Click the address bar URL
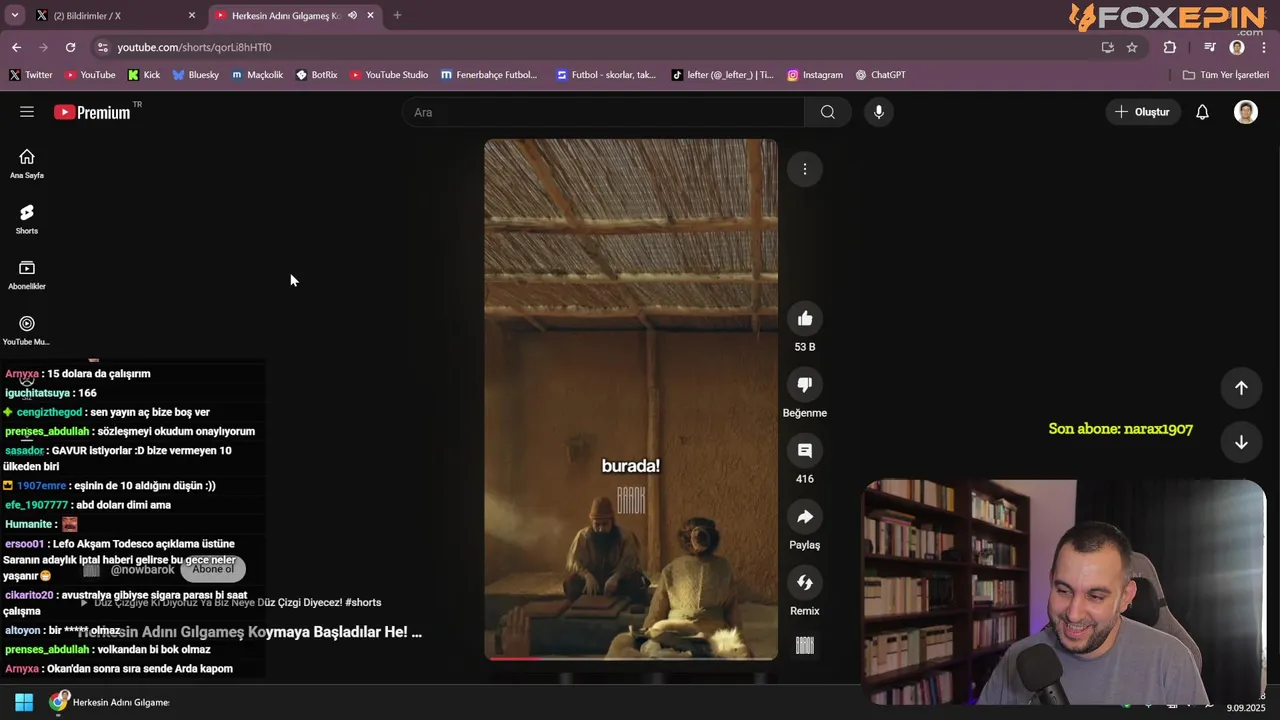The width and height of the screenshot is (1280, 720). pos(194,47)
